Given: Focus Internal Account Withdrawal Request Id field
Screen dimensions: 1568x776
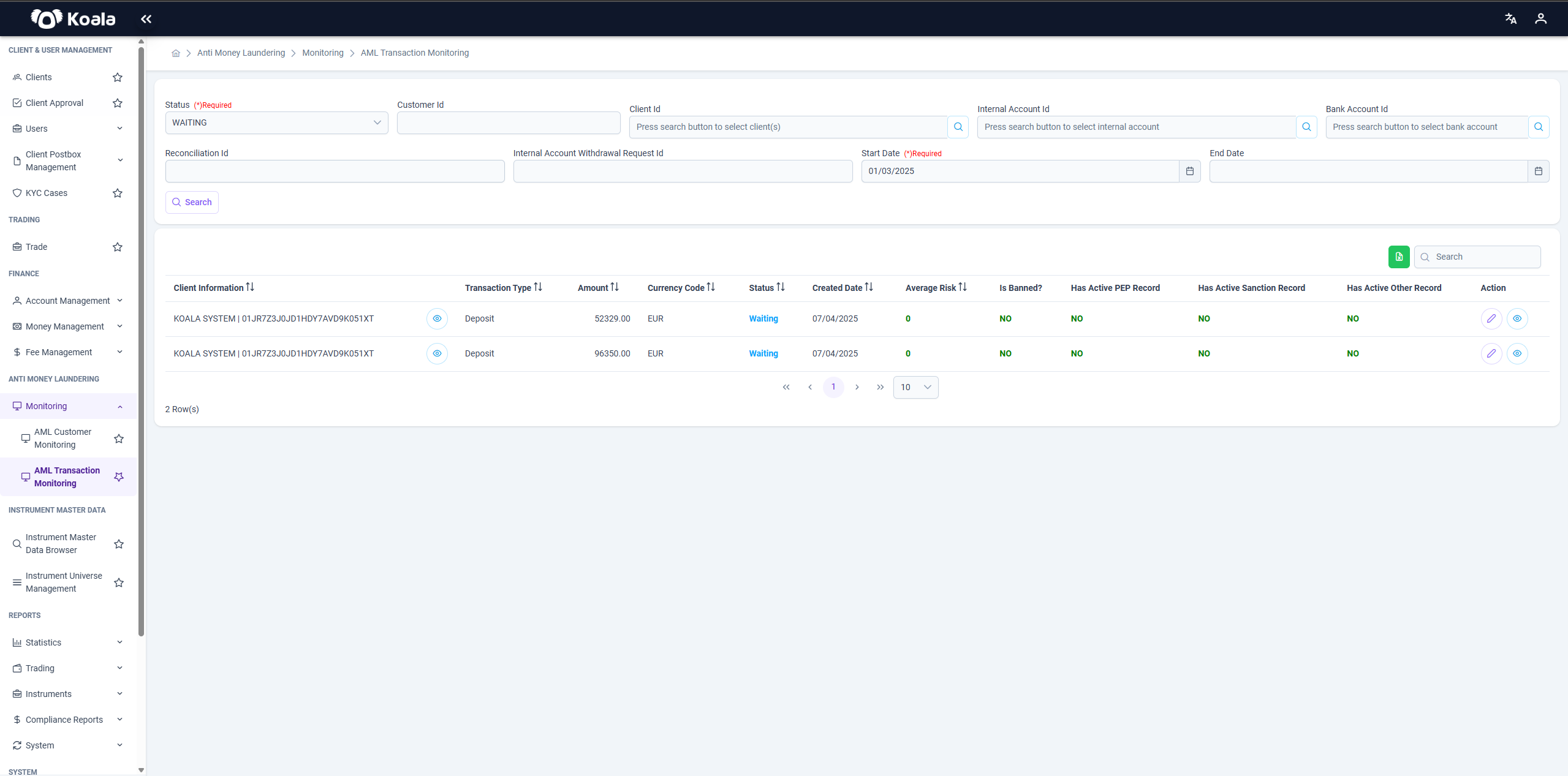Looking at the screenshot, I should click(683, 171).
